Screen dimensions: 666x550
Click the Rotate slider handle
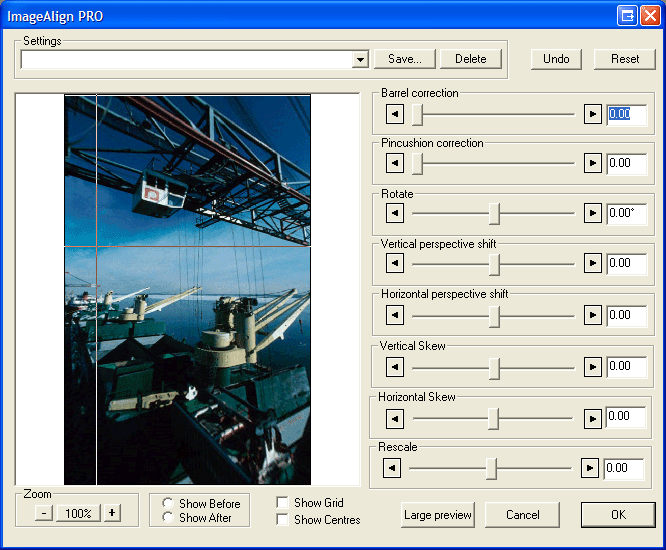pos(494,213)
